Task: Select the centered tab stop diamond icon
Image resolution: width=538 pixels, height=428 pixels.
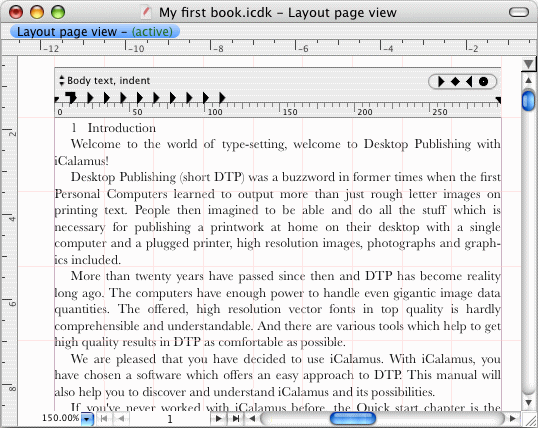Action: [455, 82]
